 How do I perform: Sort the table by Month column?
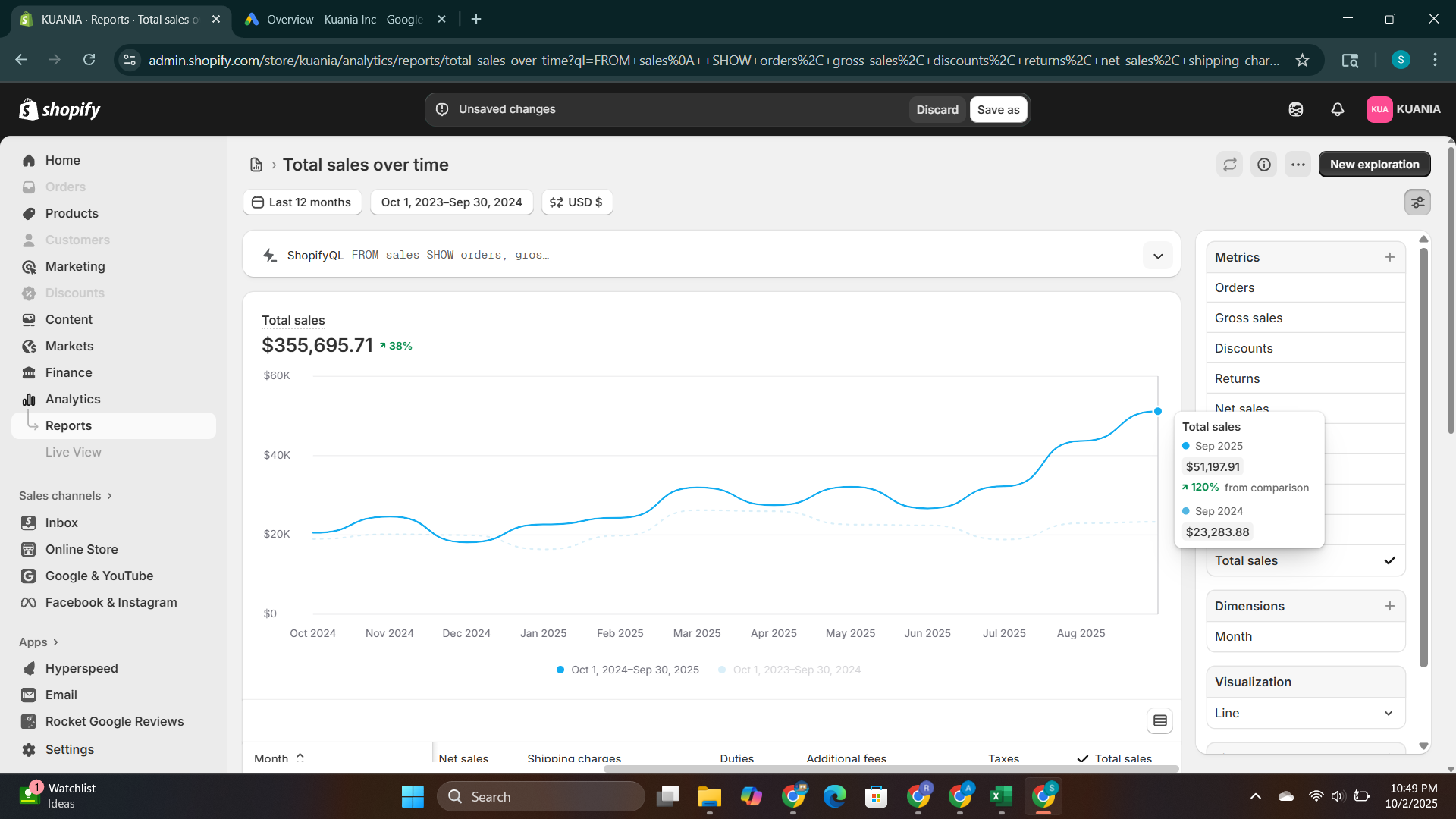[x=278, y=758]
